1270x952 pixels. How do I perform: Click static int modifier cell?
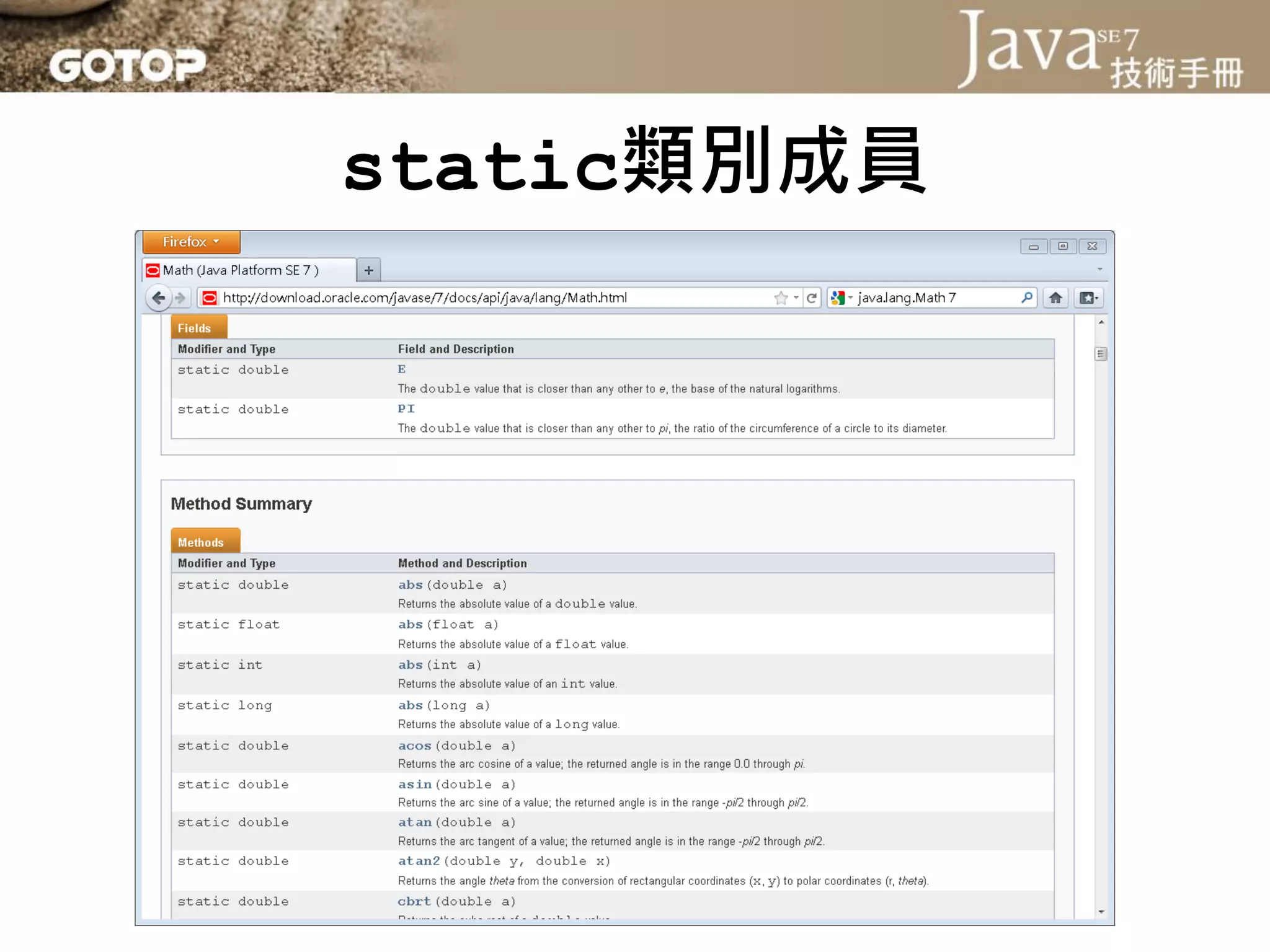(220, 665)
